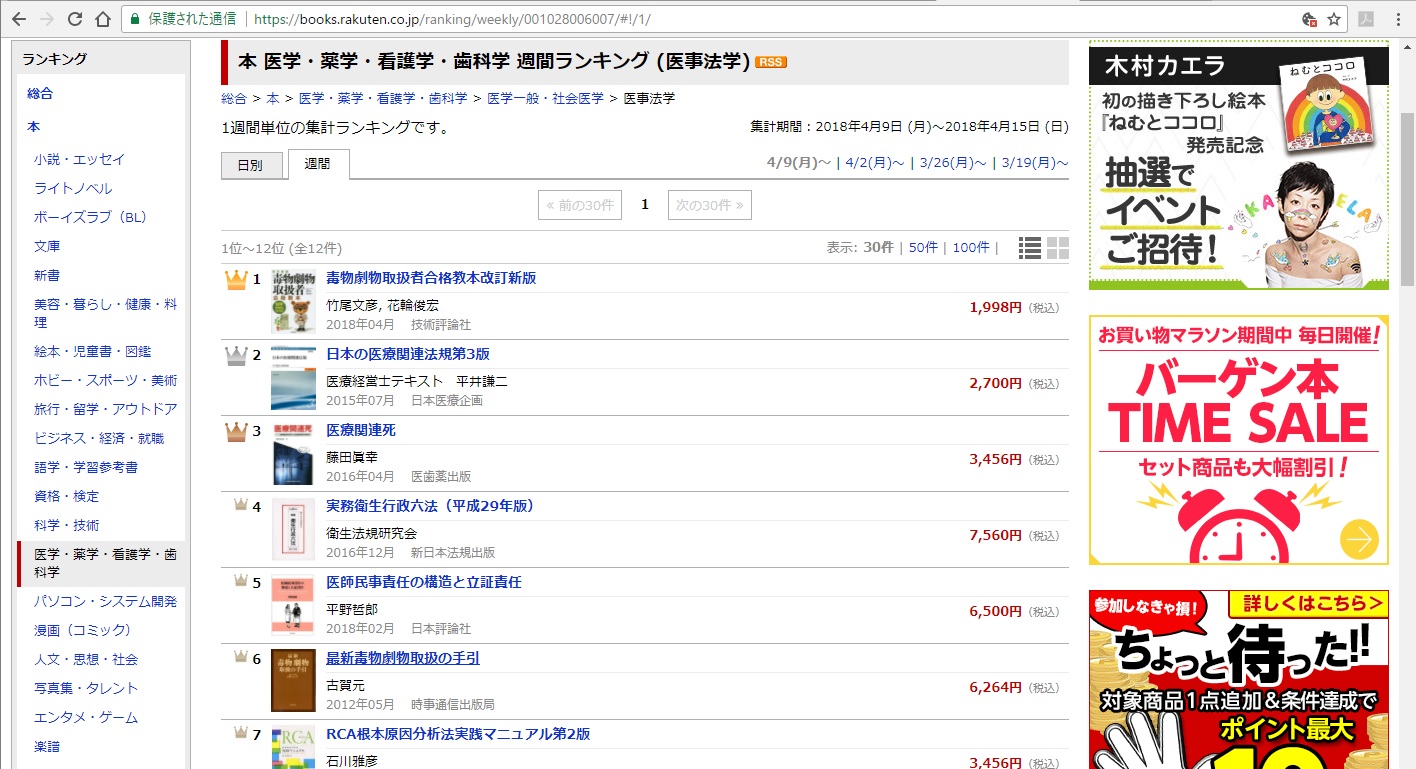Open sidebar 漫画（コミック） category

coord(82,630)
